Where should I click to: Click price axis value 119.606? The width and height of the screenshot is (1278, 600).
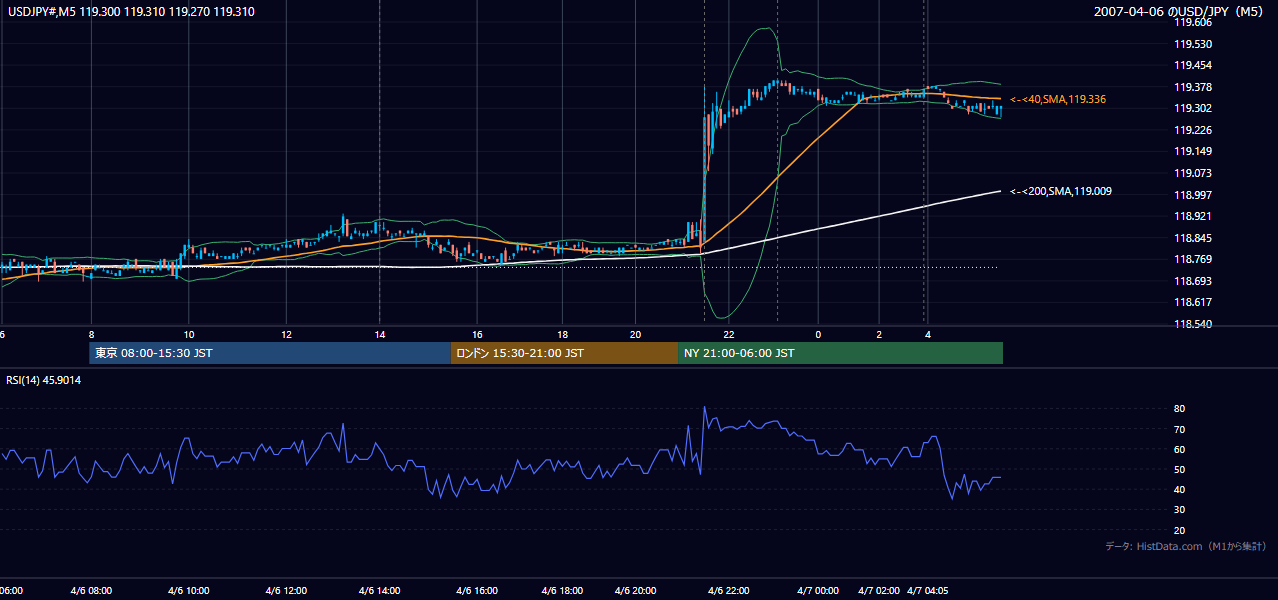pyautogui.click(x=1192, y=22)
